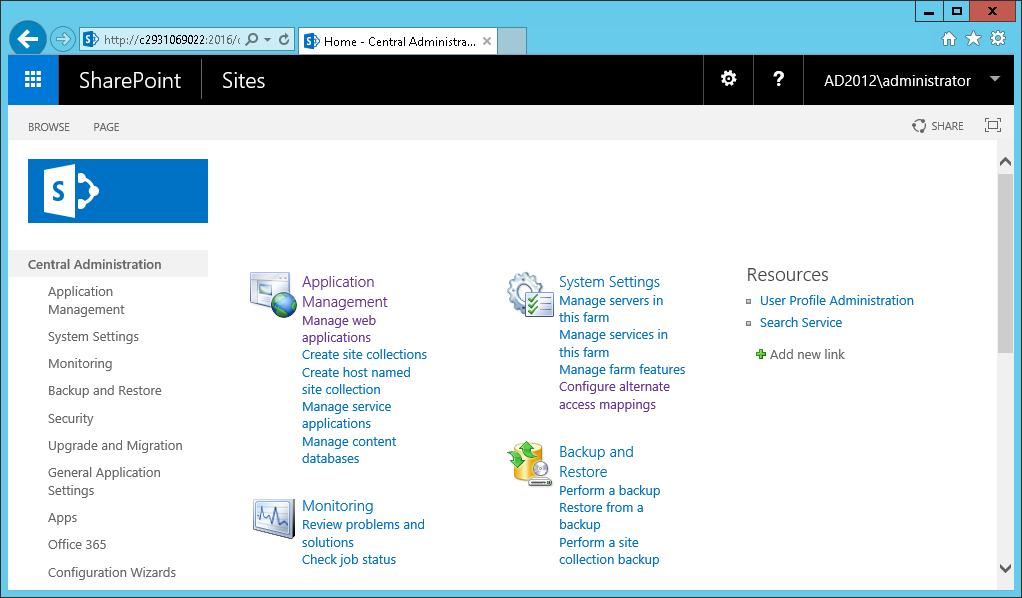
Task: Click the Backup and Restore section icon
Action: point(530,464)
